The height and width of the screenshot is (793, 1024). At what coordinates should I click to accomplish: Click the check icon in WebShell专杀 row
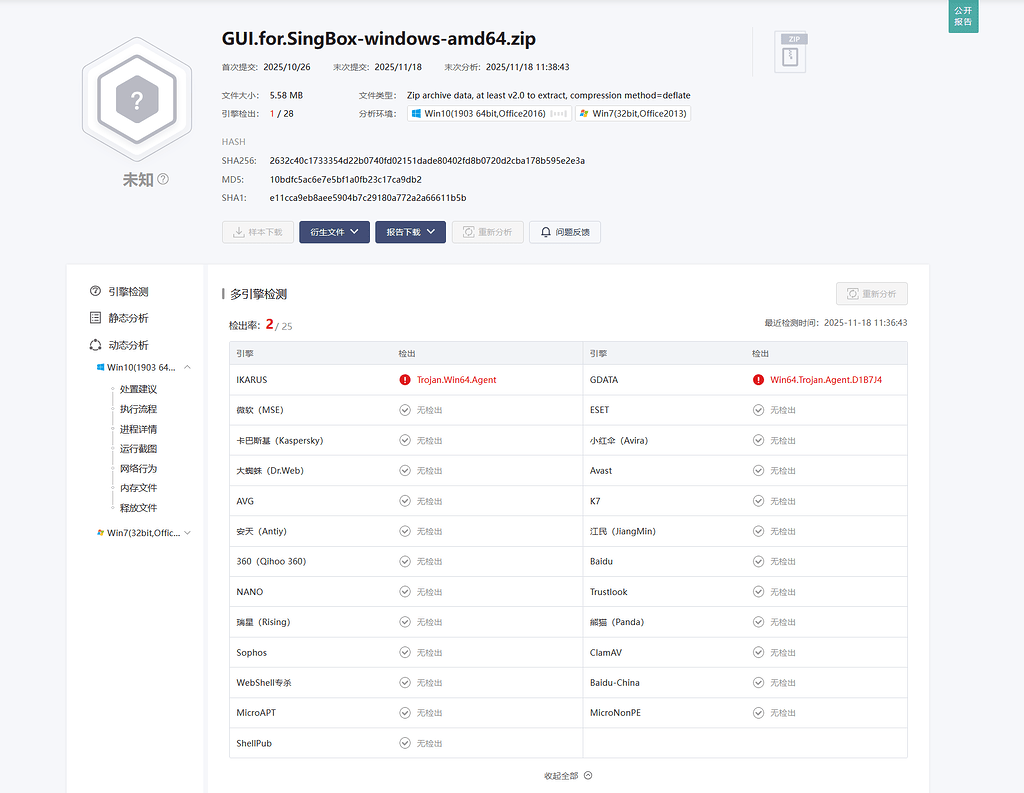[405, 683]
